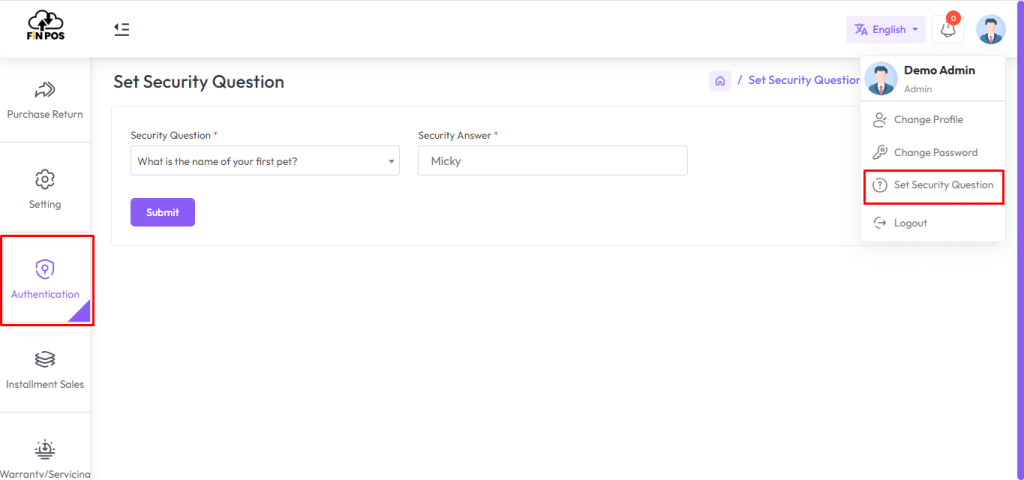This screenshot has width=1024, height=480.
Task: Click the Demo Admin name in the menu
Action: pos(939,70)
